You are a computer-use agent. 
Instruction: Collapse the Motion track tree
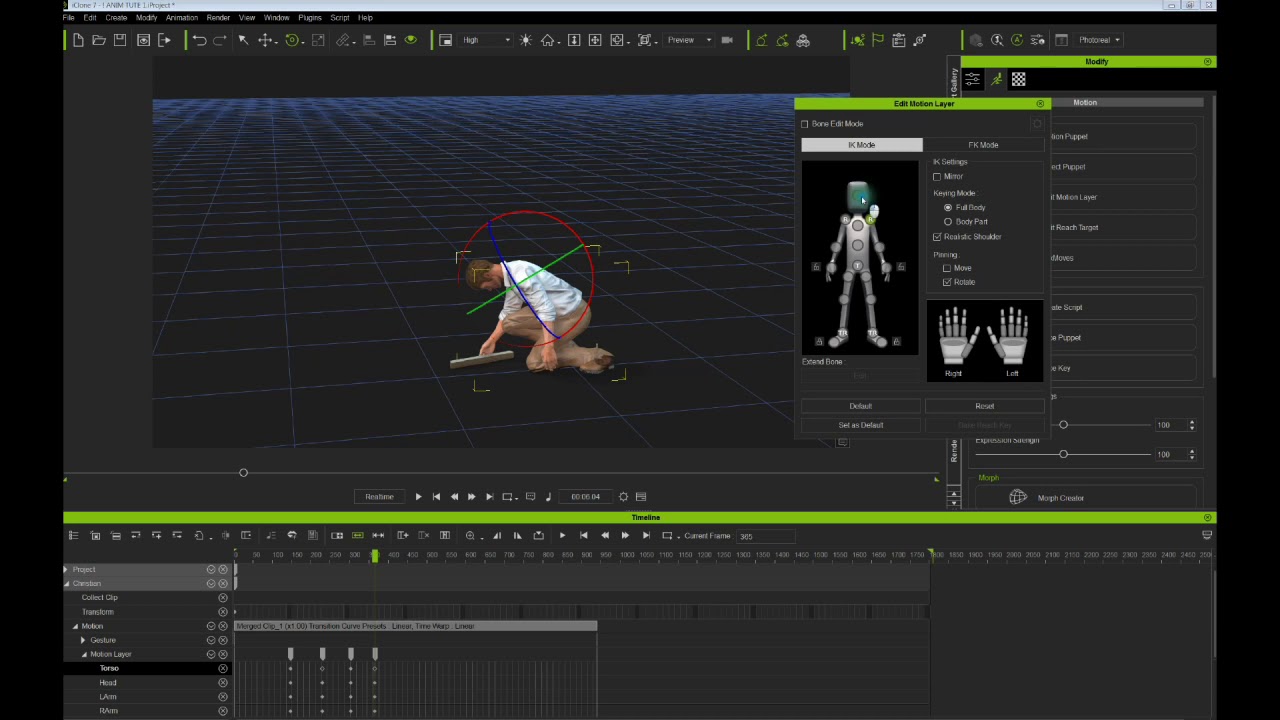(75, 626)
